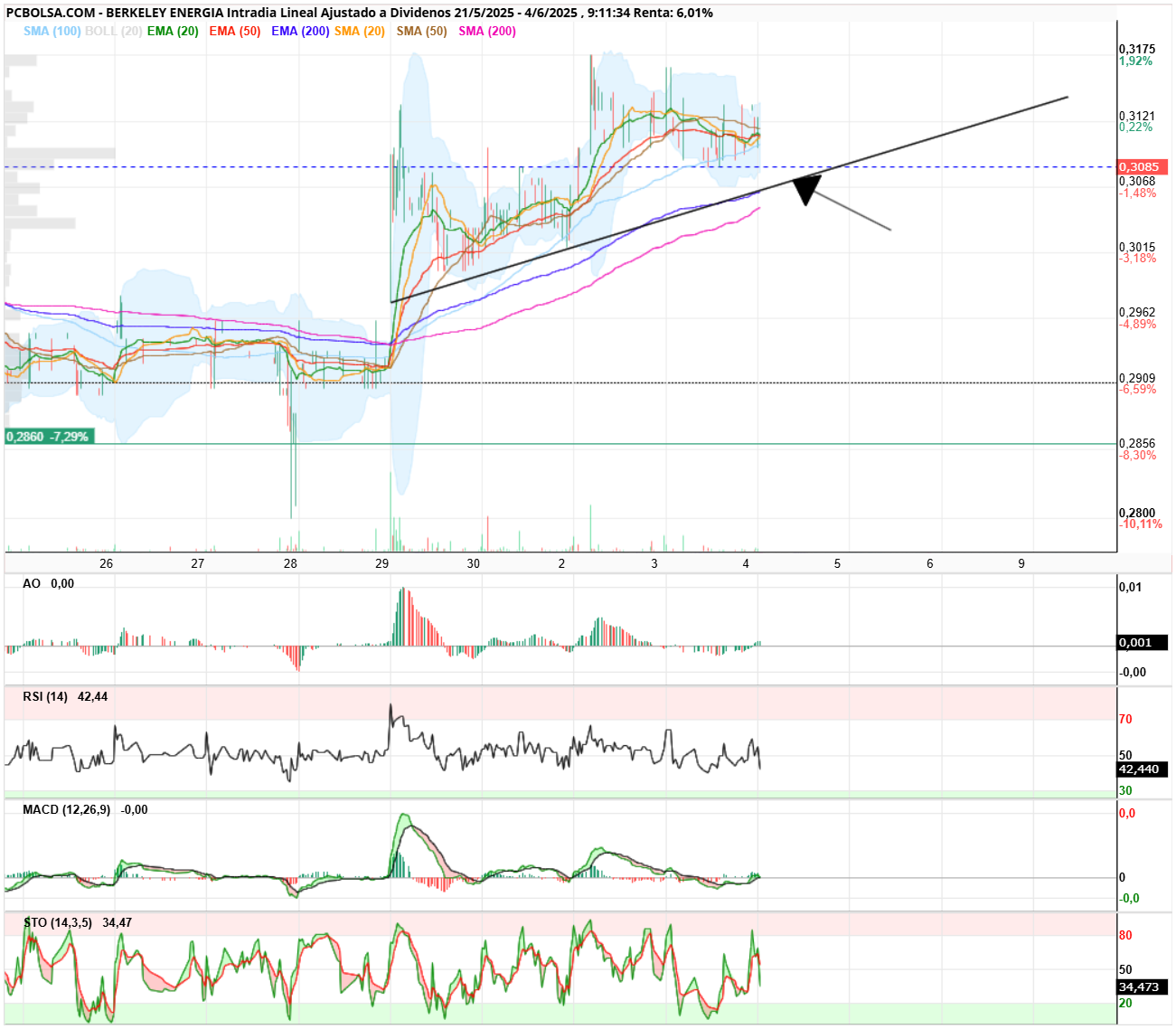Select date 29 on the time axis
This screenshot has width=1176, height=1029.
382,563
